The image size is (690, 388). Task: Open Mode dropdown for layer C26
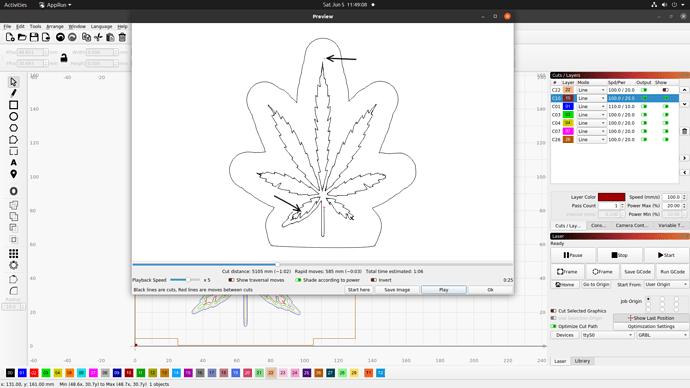tap(591, 139)
